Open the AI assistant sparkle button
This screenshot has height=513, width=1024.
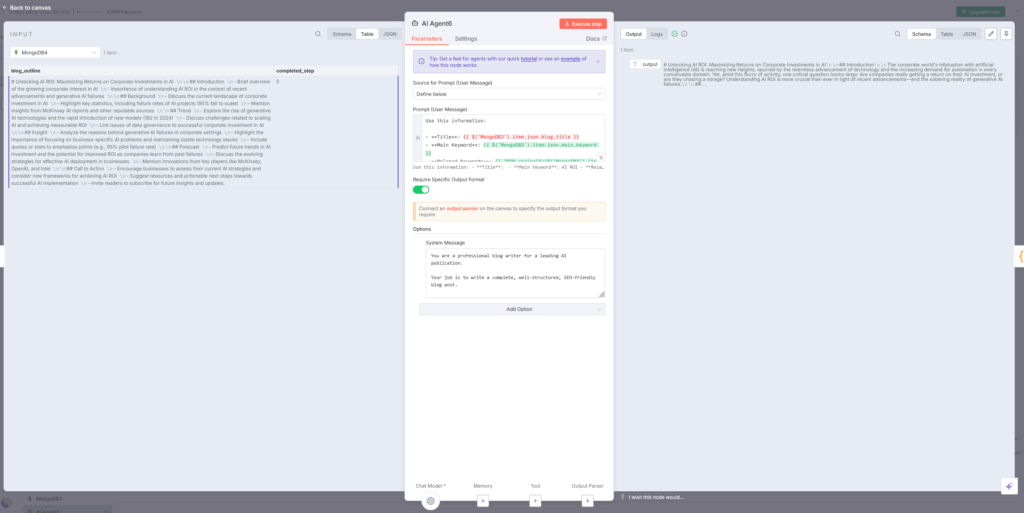click(1008, 485)
